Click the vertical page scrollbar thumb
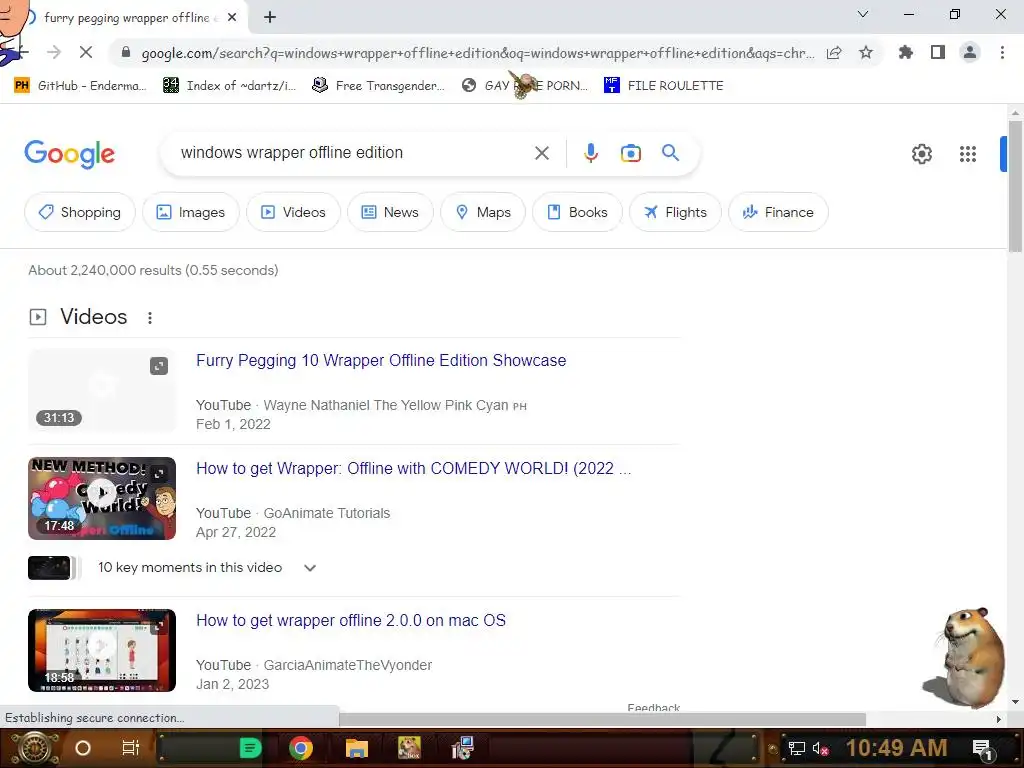 click(1015, 186)
